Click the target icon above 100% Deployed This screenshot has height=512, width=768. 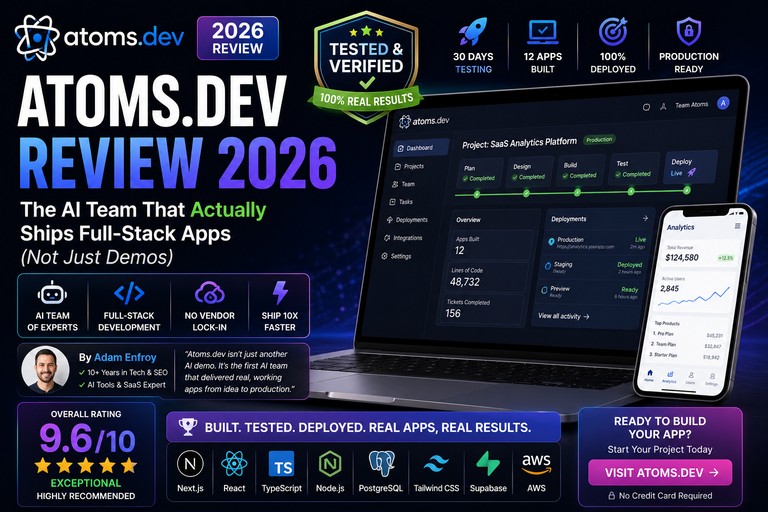point(613,32)
